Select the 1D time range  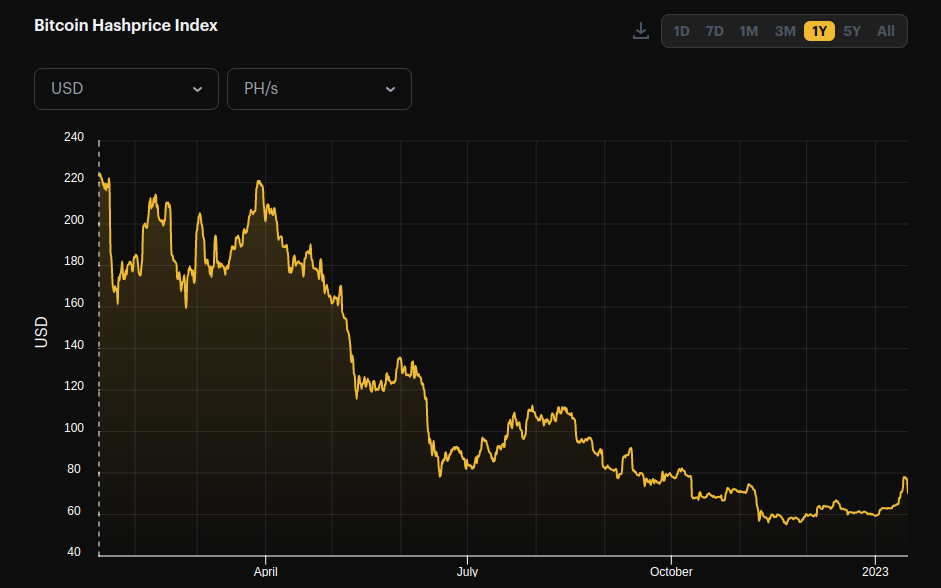(681, 31)
